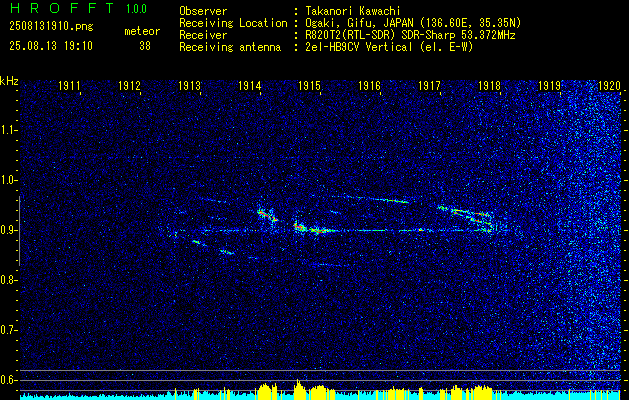The height and width of the screenshot is (400, 629).
Task: Click the Receiver label
Action: [203, 35]
